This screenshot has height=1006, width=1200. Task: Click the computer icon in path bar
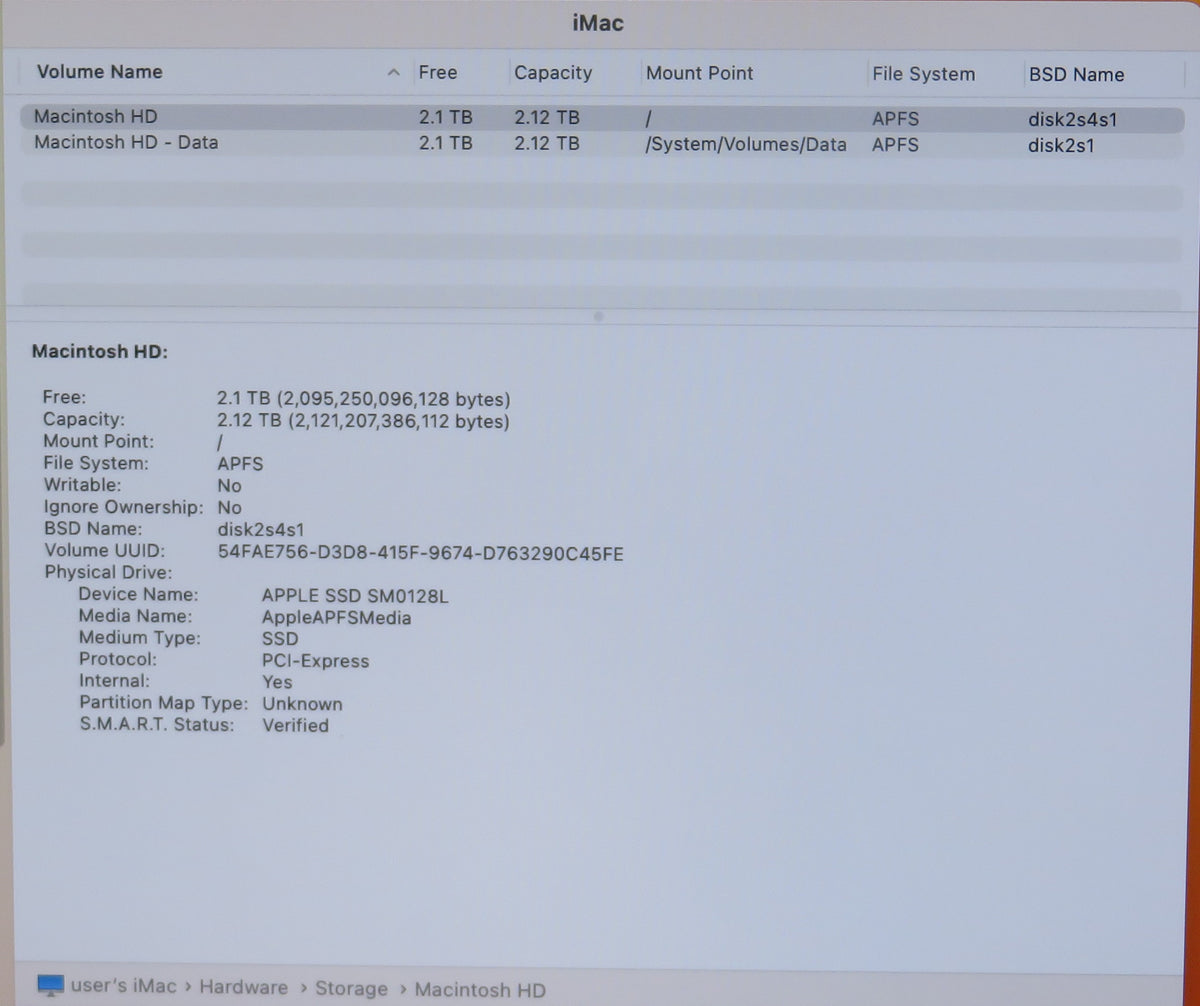click(x=50, y=985)
